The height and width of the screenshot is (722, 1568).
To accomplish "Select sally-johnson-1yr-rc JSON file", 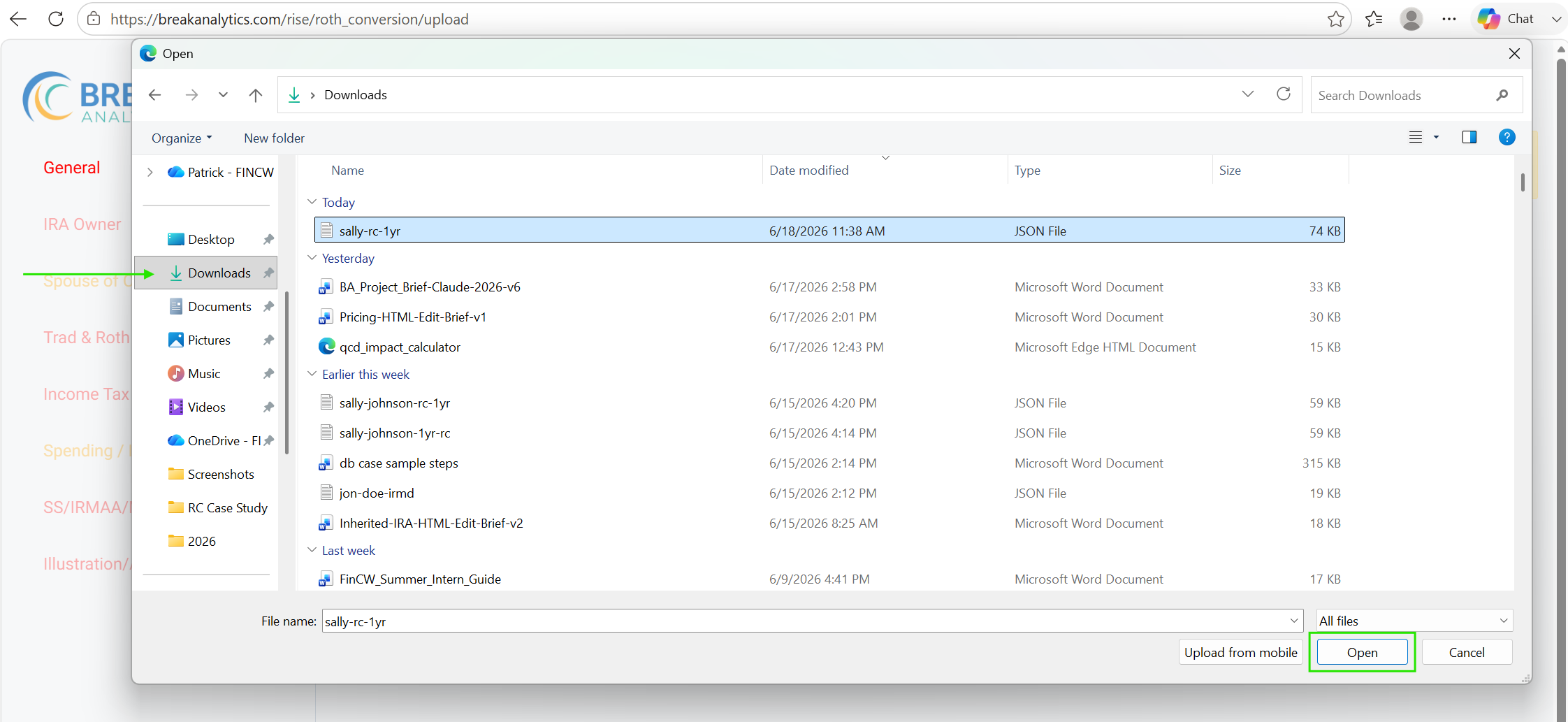I will point(829,433).
